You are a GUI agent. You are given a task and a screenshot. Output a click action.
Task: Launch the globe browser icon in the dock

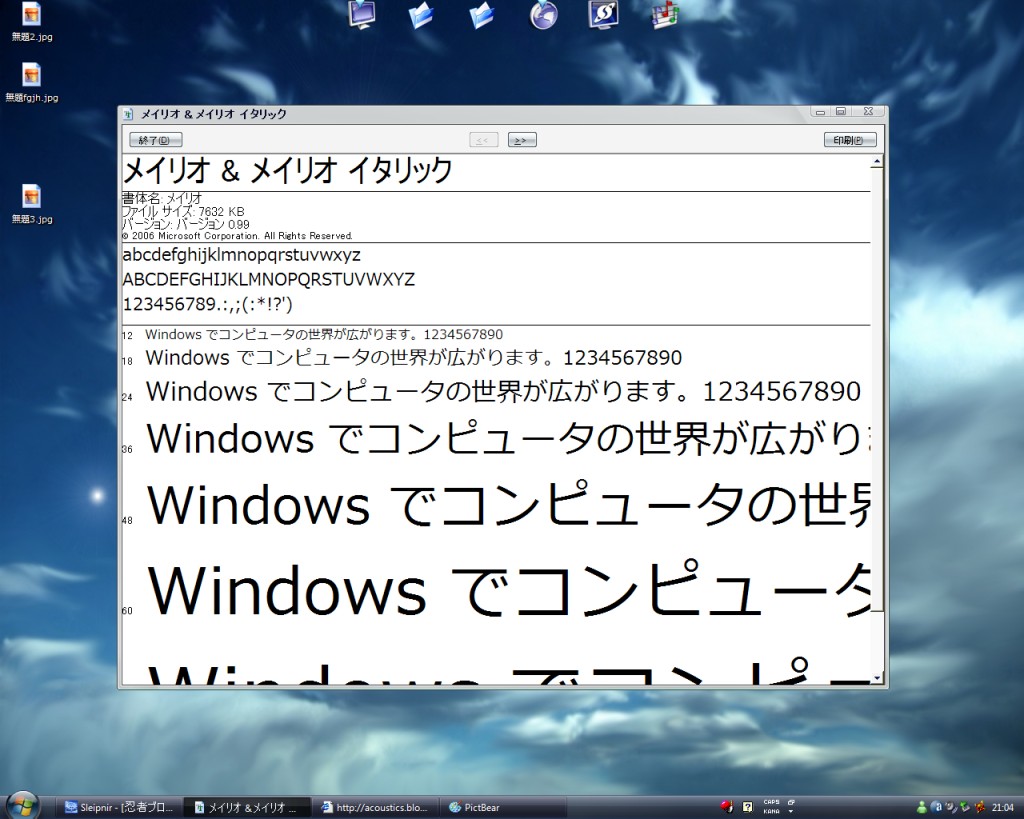click(x=543, y=15)
